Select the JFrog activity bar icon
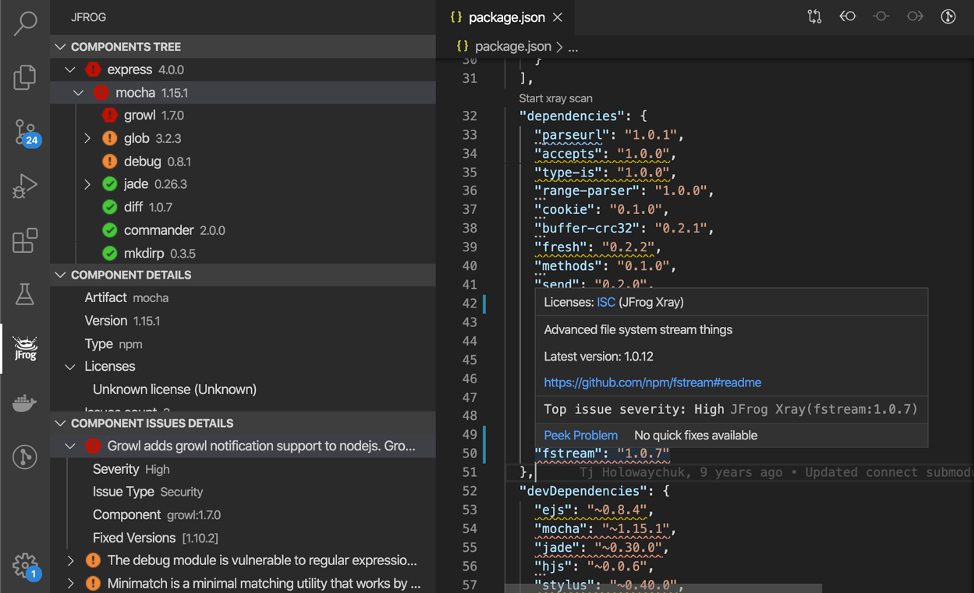974x593 pixels. point(25,348)
